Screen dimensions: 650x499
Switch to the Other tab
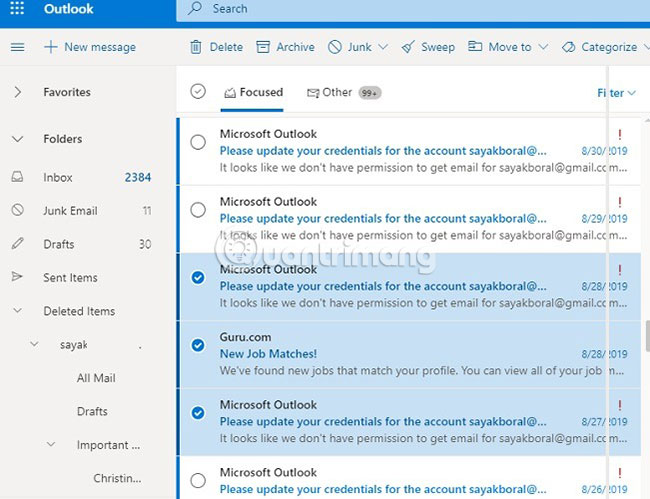tap(344, 92)
